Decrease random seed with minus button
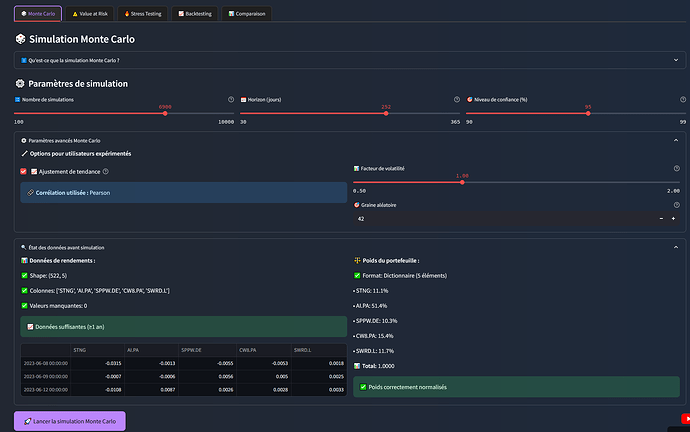 pos(660,218)
